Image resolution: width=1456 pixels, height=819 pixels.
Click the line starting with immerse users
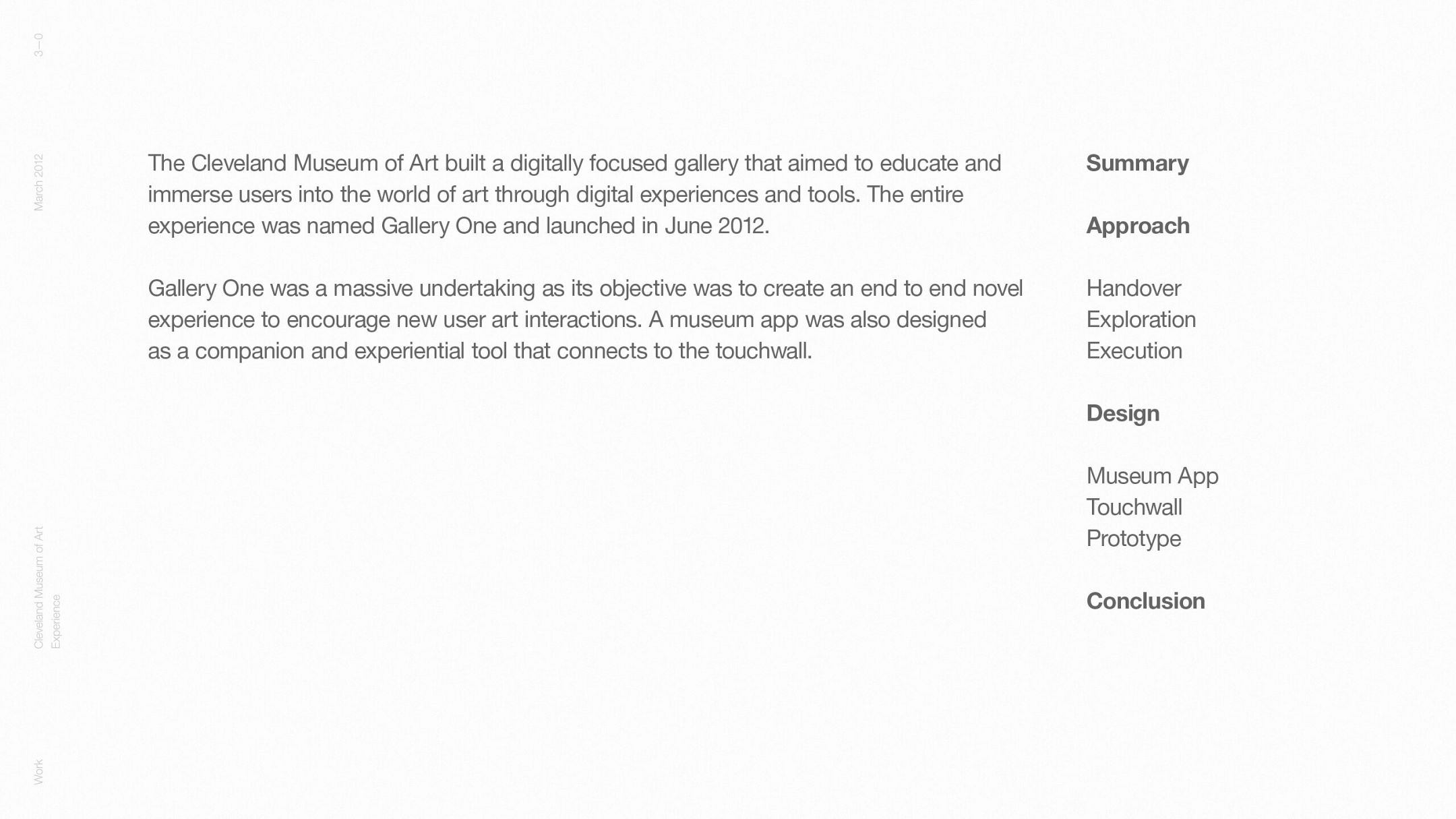click(x=555, y=195)
